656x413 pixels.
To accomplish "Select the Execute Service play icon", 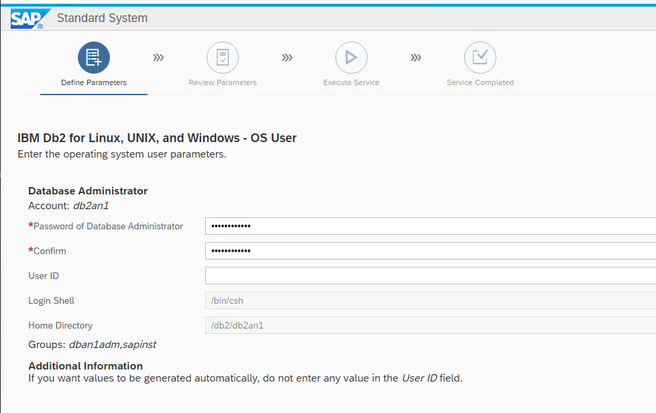I will tap(351, 57).
